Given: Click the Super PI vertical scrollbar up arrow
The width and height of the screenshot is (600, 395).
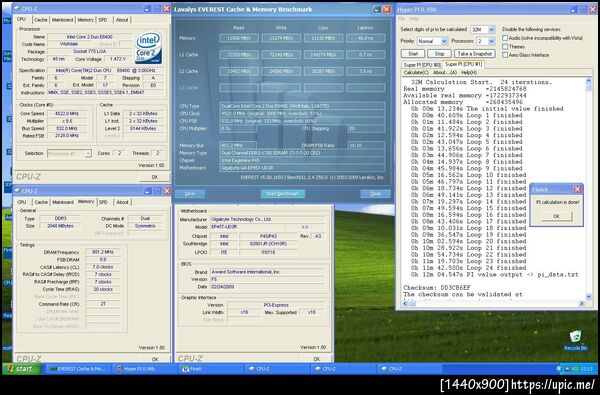Looking at the screenshot, I should click(589, 80).
